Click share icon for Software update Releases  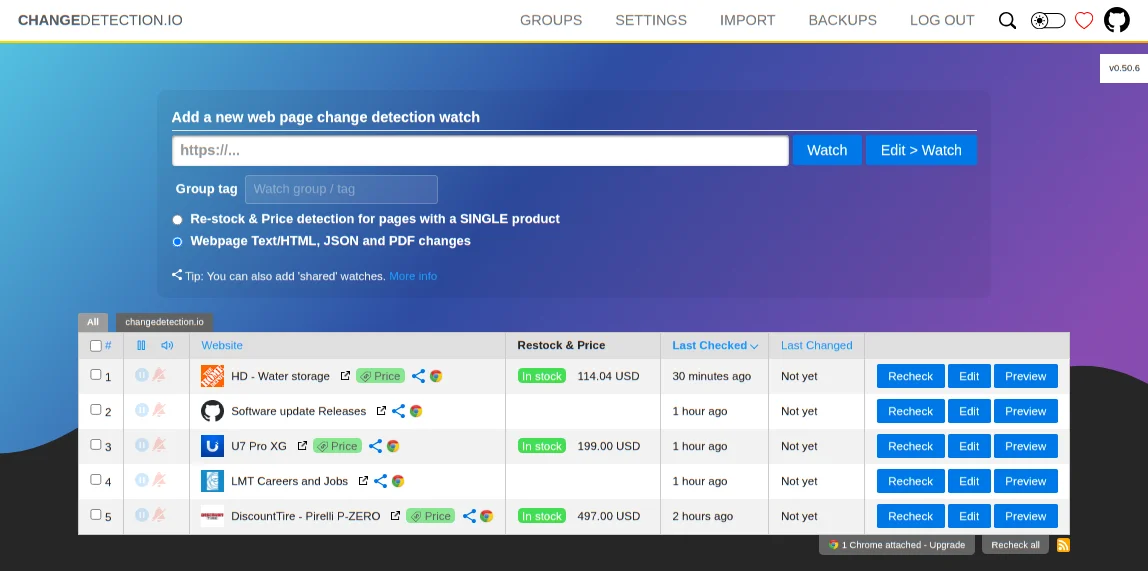398,411
